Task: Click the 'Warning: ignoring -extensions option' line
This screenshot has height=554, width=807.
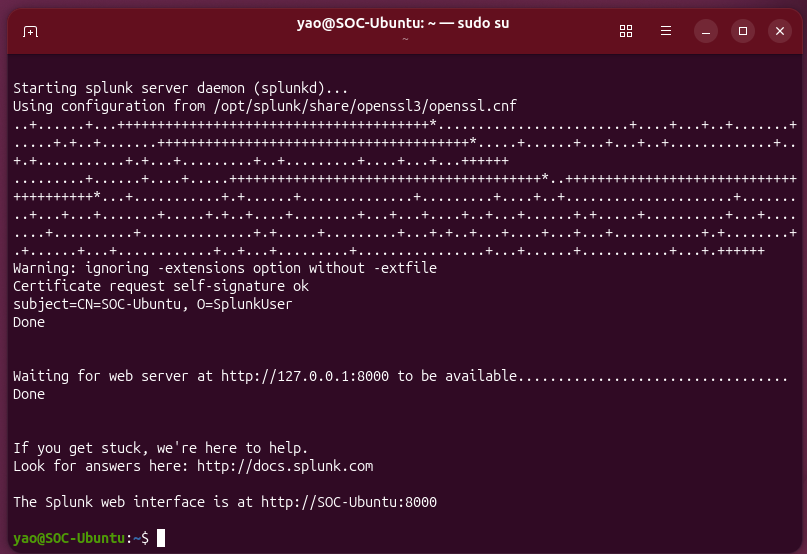Action: (225, 268)
